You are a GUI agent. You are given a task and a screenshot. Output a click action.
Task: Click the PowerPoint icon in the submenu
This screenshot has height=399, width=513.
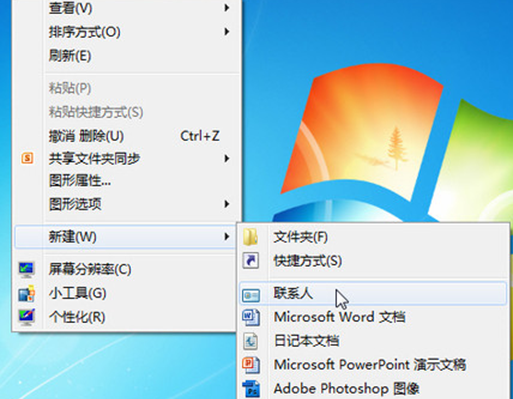251,365
